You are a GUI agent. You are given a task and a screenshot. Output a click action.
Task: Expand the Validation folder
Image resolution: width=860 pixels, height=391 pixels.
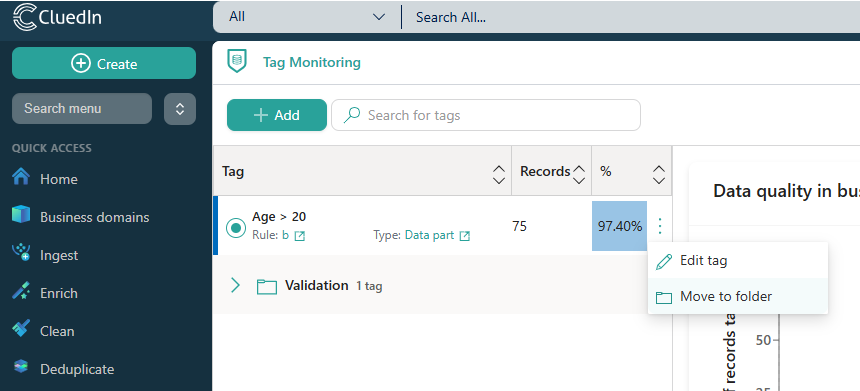(x=235, y=285)
